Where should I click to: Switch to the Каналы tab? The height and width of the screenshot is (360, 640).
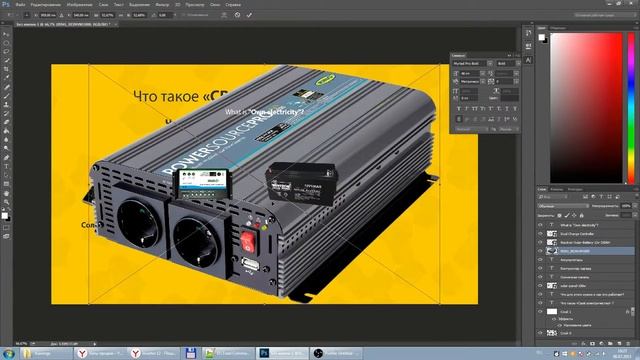point(556,189)
